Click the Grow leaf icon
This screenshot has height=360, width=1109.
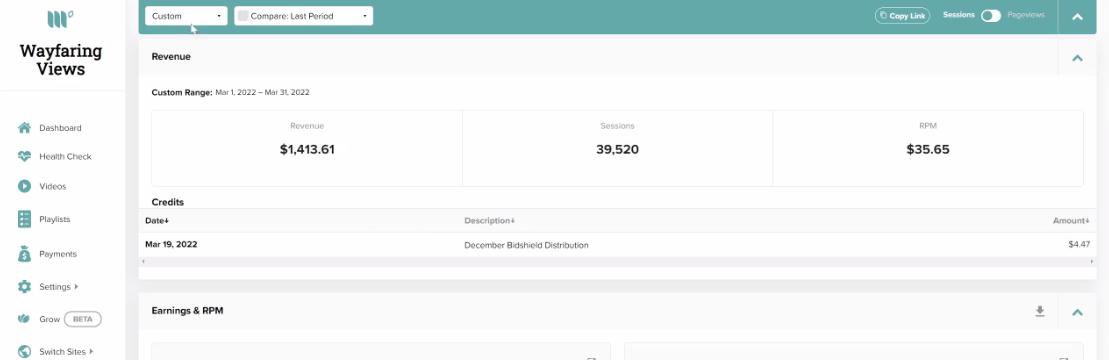25,319
